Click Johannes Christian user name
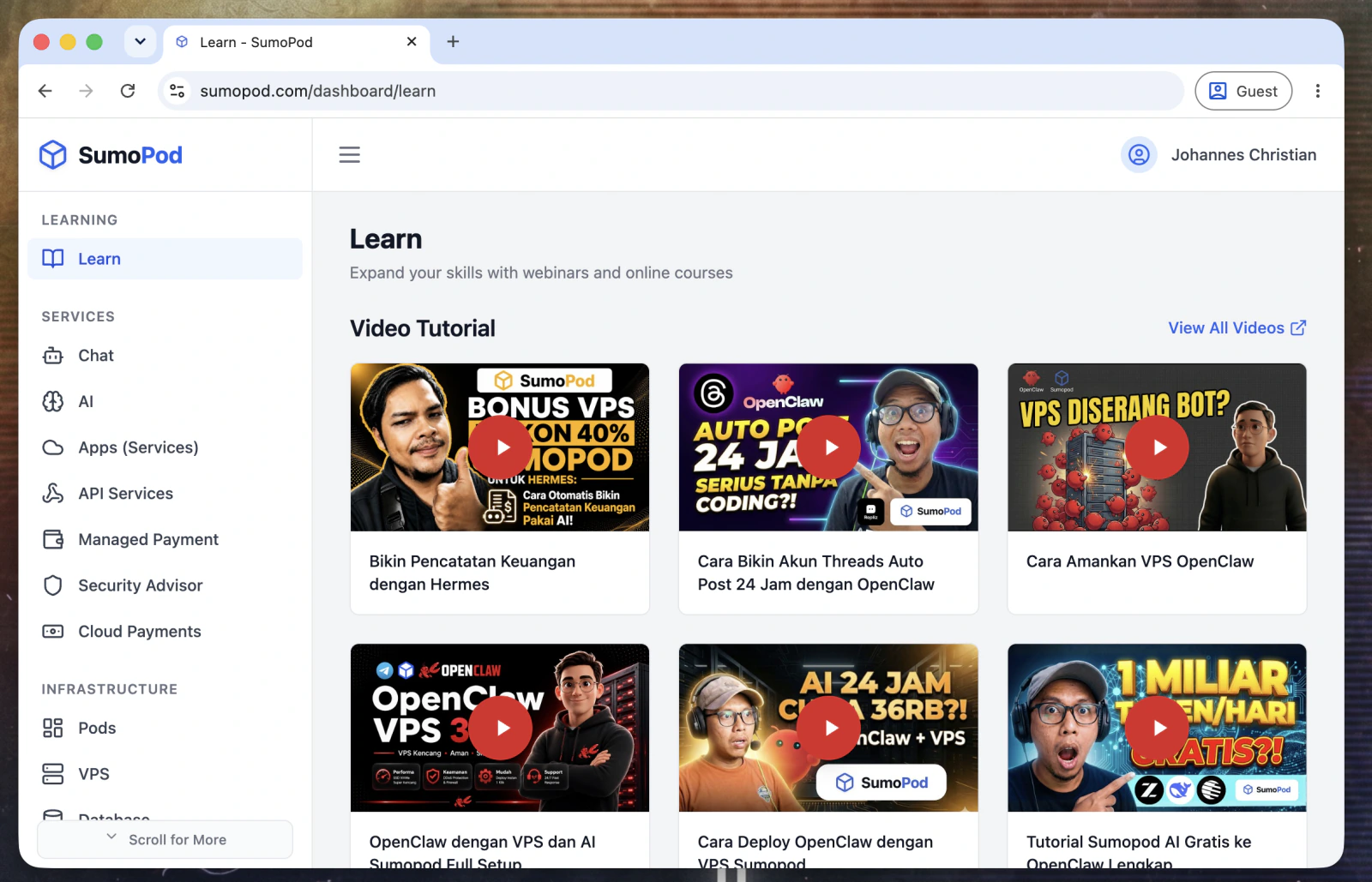Image resolution: width=1372 pixels, height=882 pixels. point(1243,155)
